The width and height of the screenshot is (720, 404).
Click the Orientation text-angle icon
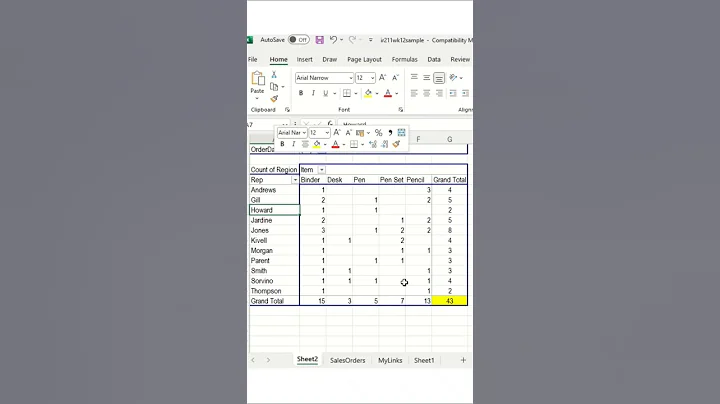453,78
